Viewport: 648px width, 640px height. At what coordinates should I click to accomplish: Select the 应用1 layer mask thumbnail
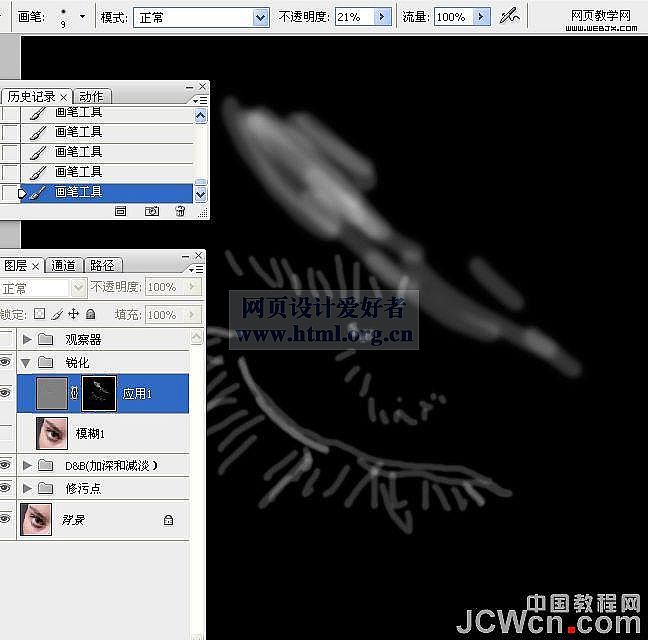[x=99, y=393]
